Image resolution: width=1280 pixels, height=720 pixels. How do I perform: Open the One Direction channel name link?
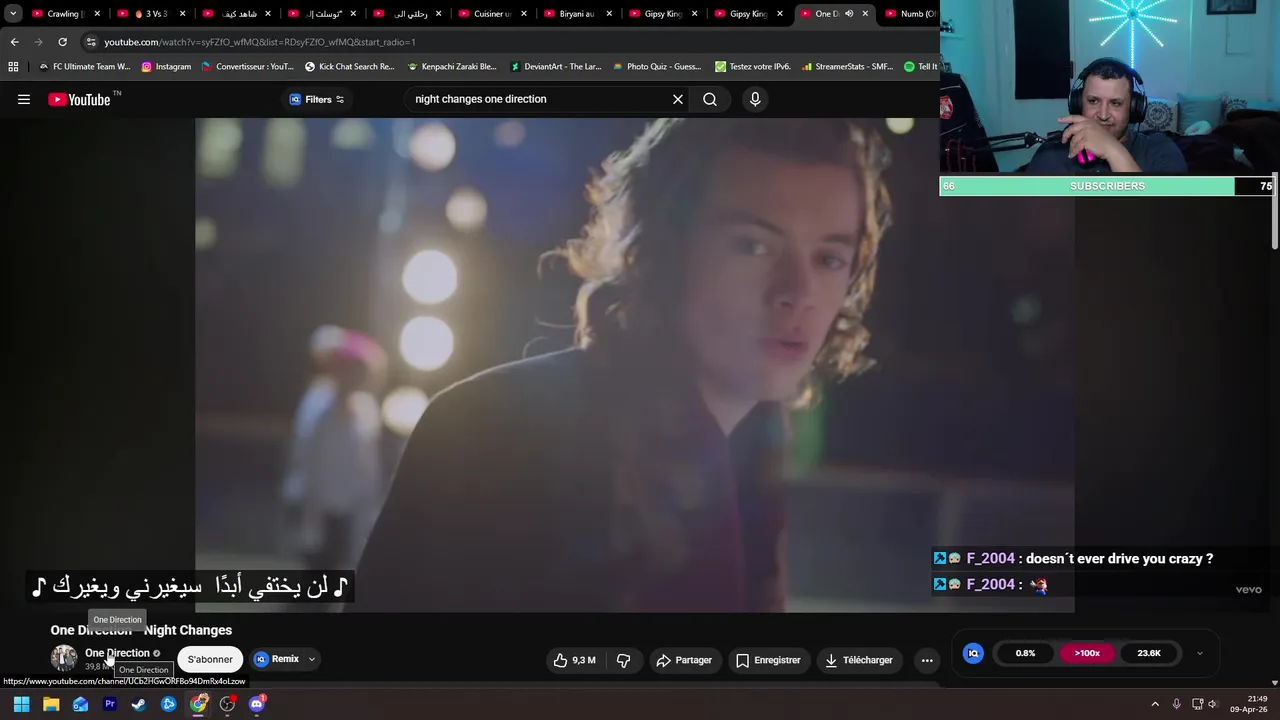(117, 653)
